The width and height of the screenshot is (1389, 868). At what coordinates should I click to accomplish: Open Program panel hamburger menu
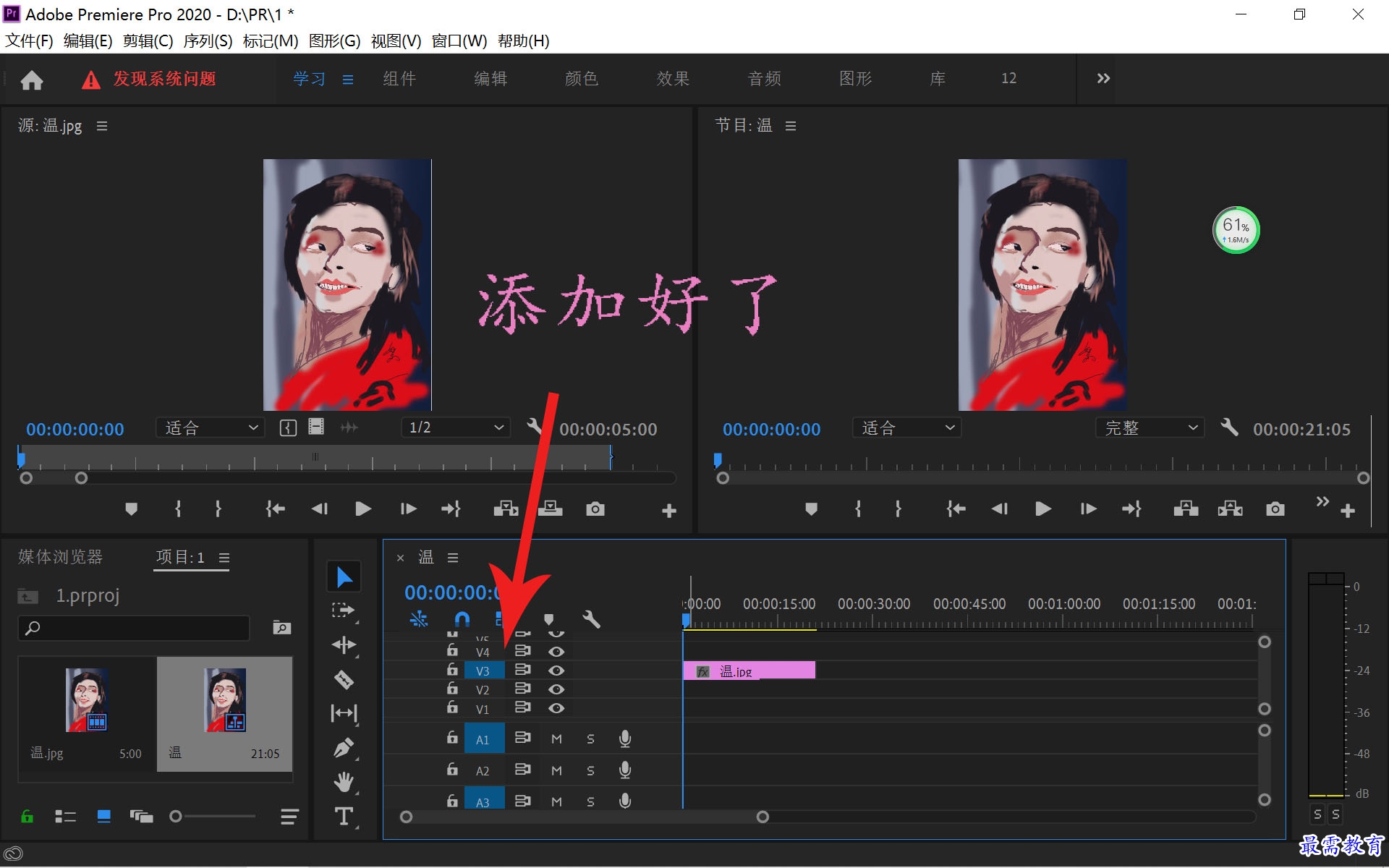coord(791,126)
